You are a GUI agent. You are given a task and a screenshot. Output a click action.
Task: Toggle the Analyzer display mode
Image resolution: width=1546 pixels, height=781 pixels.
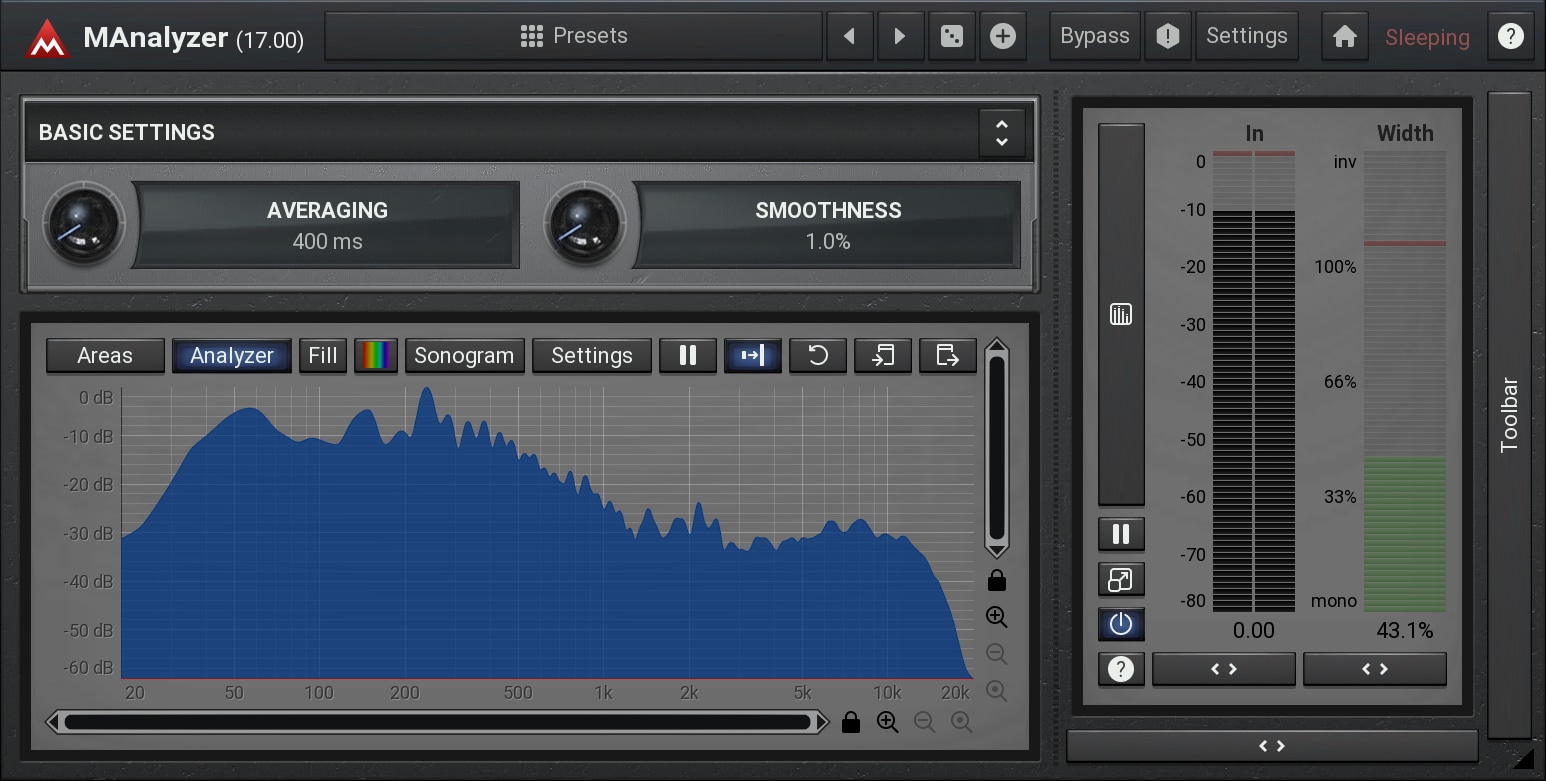pyautogui.click(x=231, y=355)
